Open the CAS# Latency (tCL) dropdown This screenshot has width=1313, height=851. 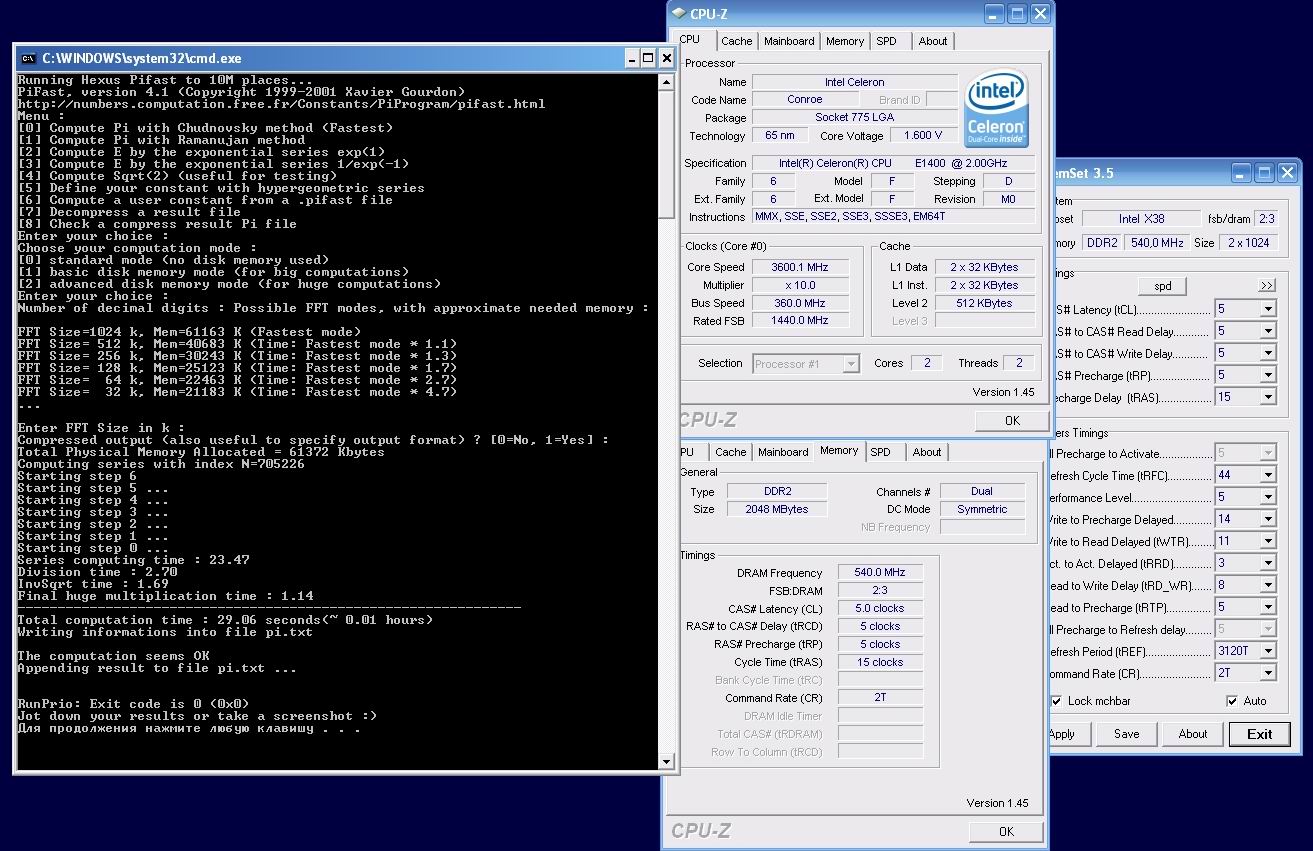1268,309
